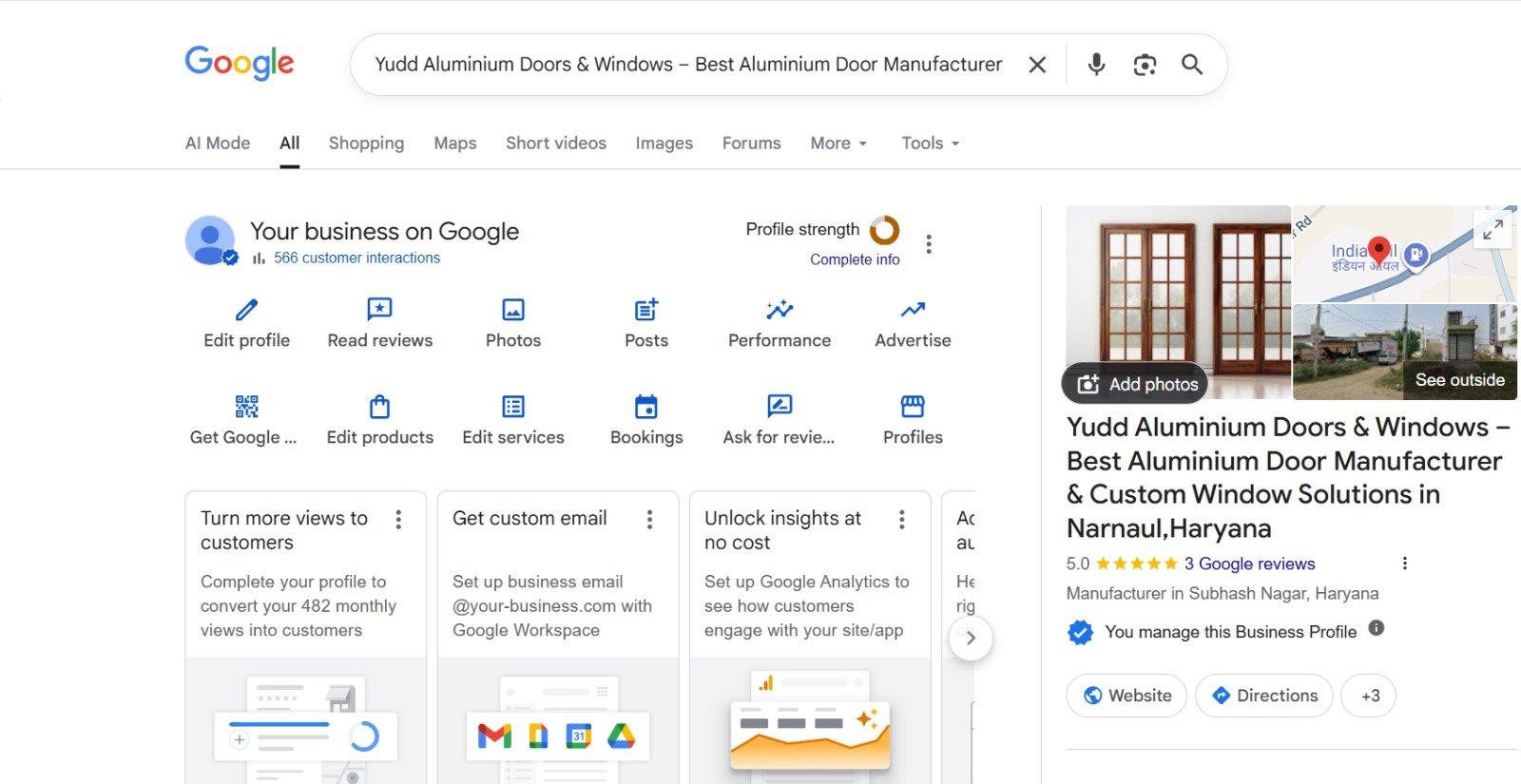The image size is (1521, 784).
Task: Open Edit services list icon
Action: point(513,407)
